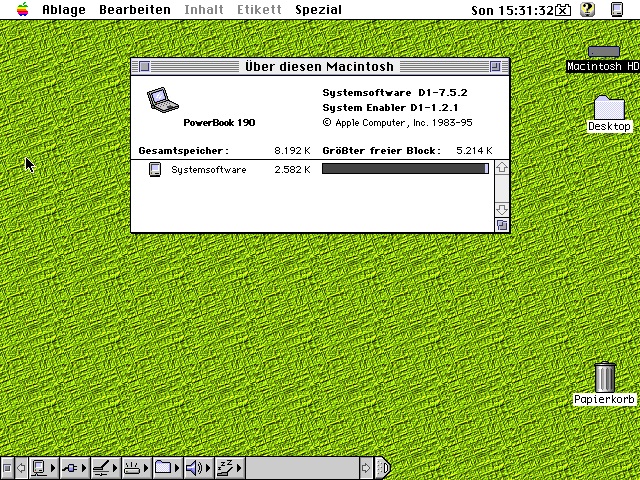Open the hard disk spin-down Control Strip module

tap(105, 468)
